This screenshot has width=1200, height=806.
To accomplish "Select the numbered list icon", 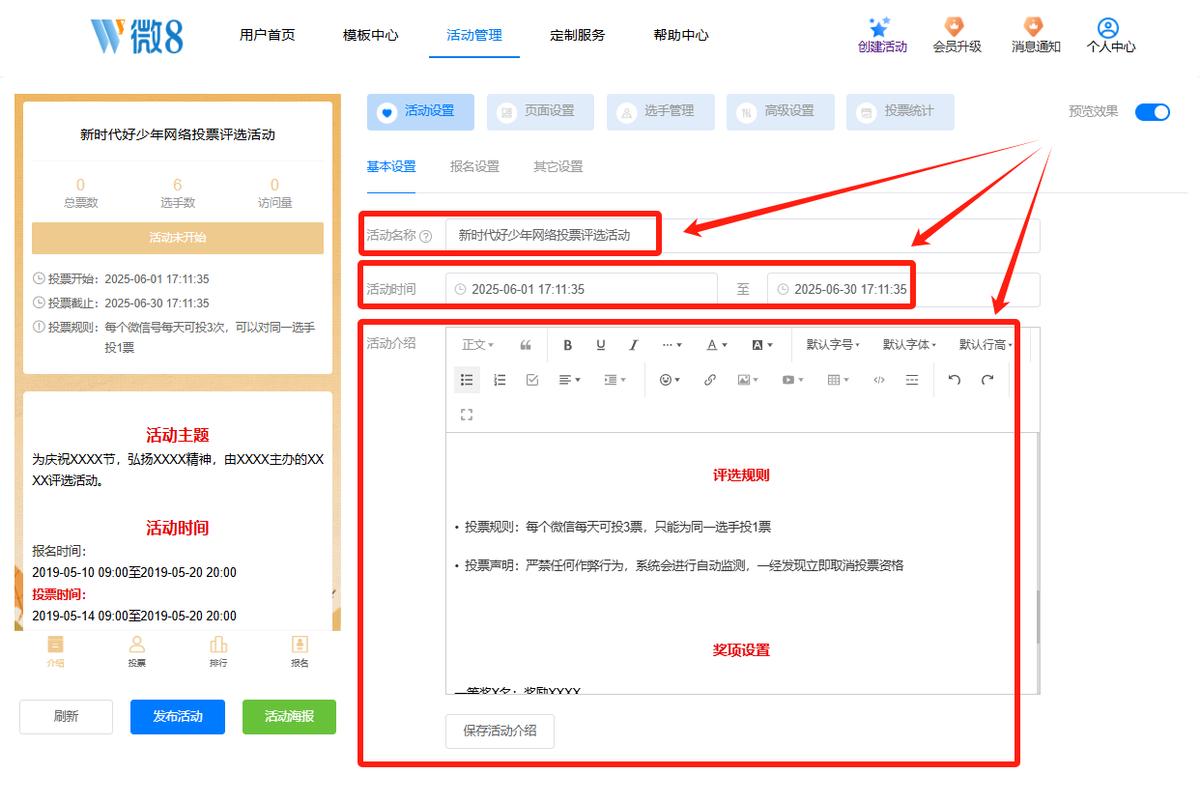I will [x=500, y=380].
